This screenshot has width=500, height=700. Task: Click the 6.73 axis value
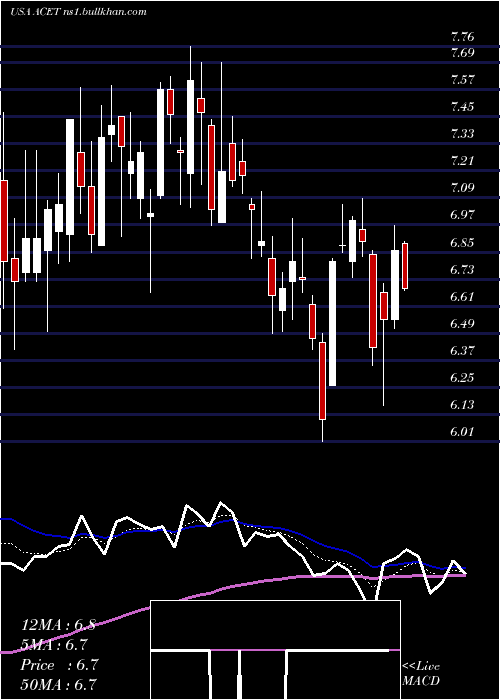[x=462, y=270]
